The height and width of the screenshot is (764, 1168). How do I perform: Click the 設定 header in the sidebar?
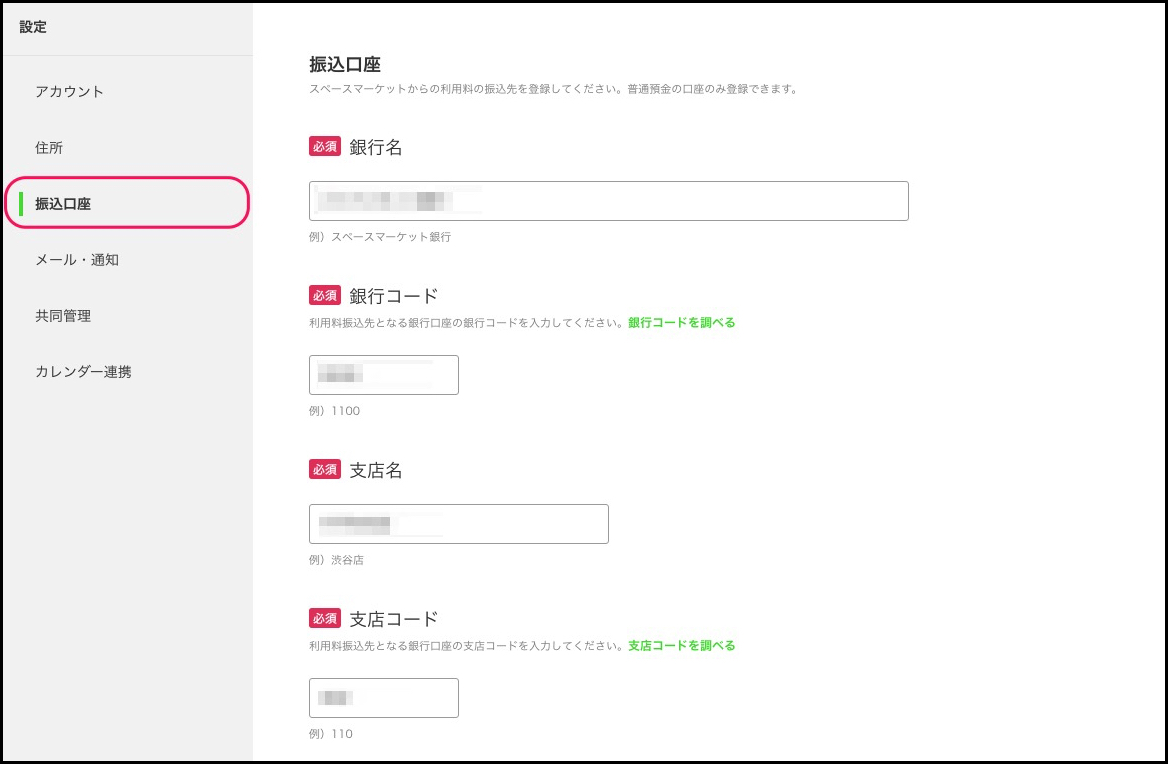point(33,28)
